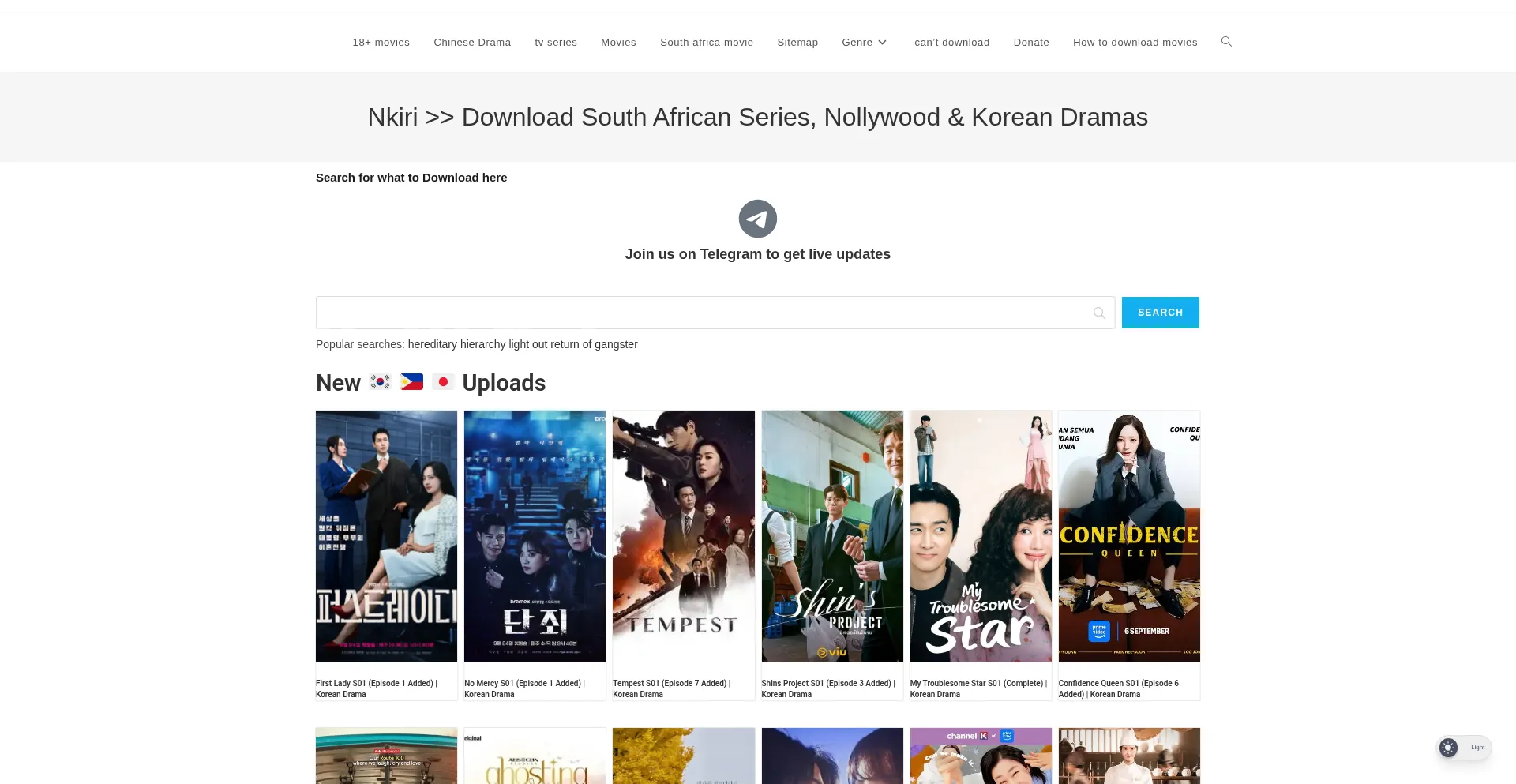This screenshot has height=784, width=1516.
Task: Go to South africa movie section
Action: coord(706,43)
